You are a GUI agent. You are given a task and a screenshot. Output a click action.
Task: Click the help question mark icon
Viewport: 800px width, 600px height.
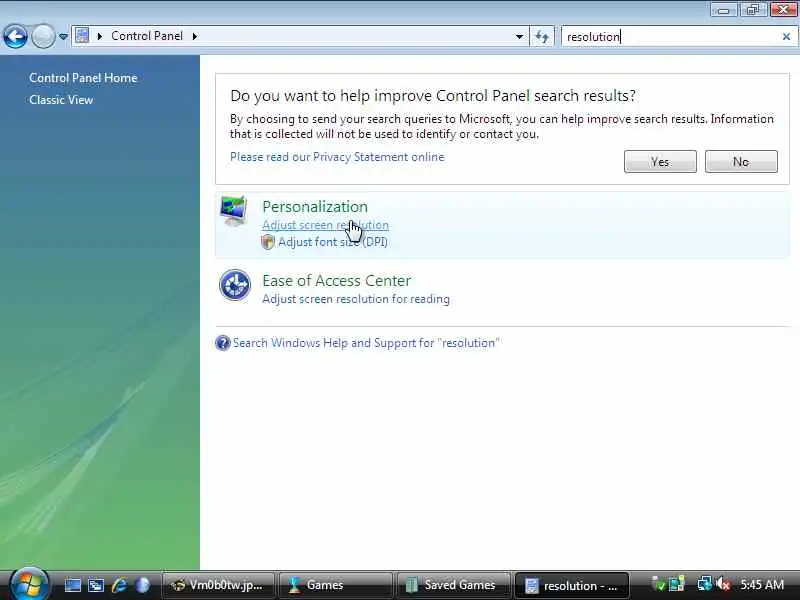click(x=222, y=343)
